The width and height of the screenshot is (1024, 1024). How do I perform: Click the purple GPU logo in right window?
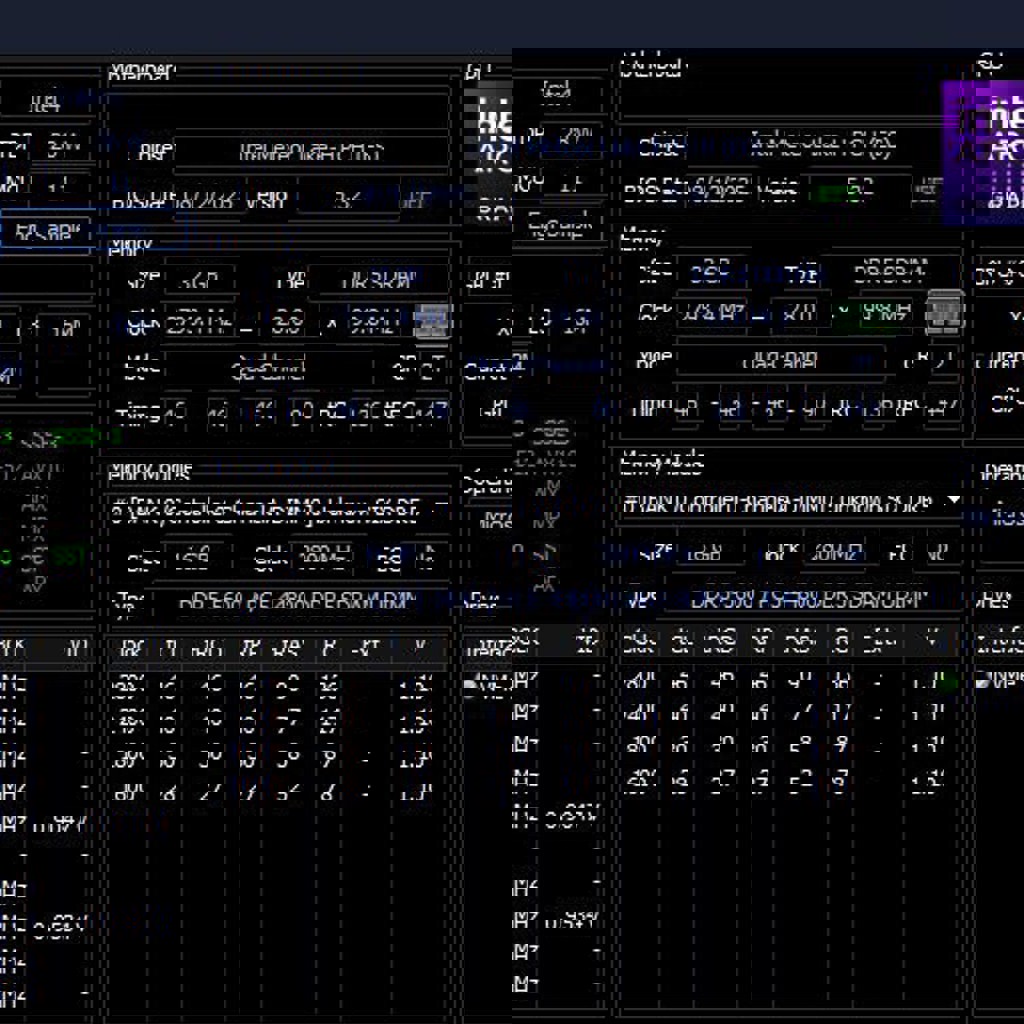[x=984, y=152]
